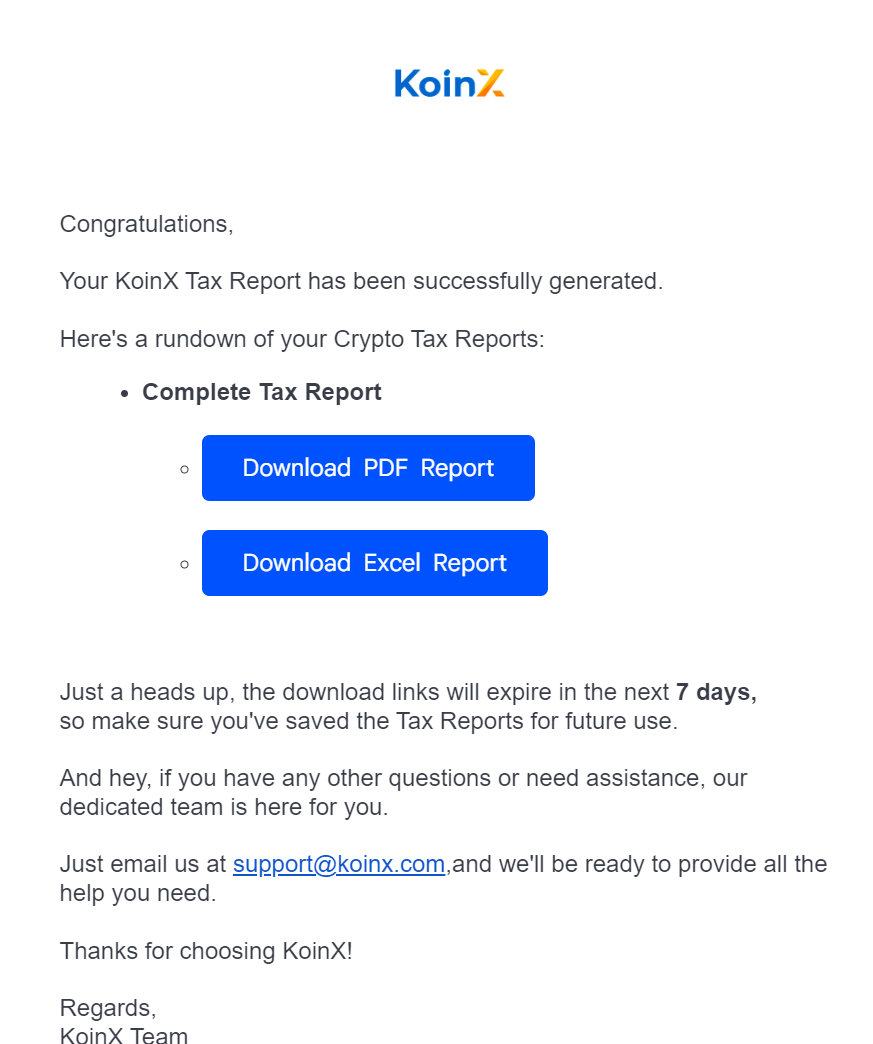Click the "Just a heads up" expiry notice line
Screen dimensions: 873x1044
coord(365,692)
